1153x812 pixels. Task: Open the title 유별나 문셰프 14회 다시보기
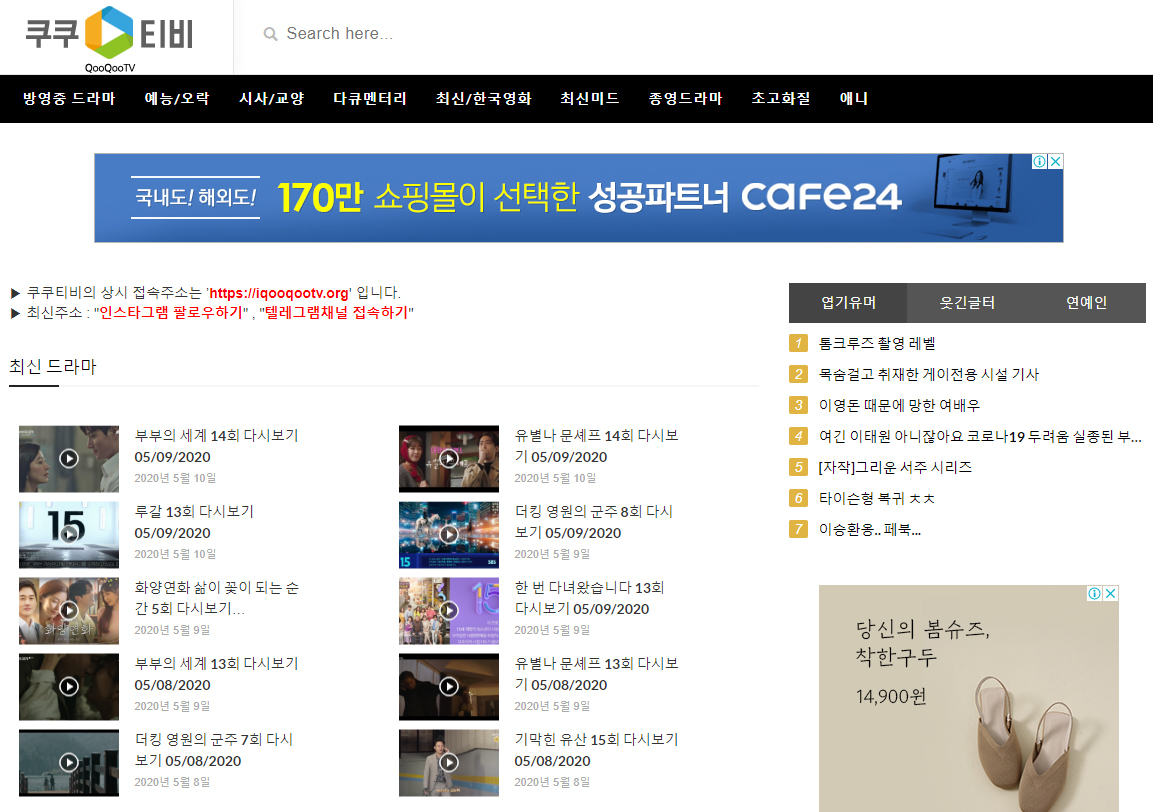click(x=596, y=446)
